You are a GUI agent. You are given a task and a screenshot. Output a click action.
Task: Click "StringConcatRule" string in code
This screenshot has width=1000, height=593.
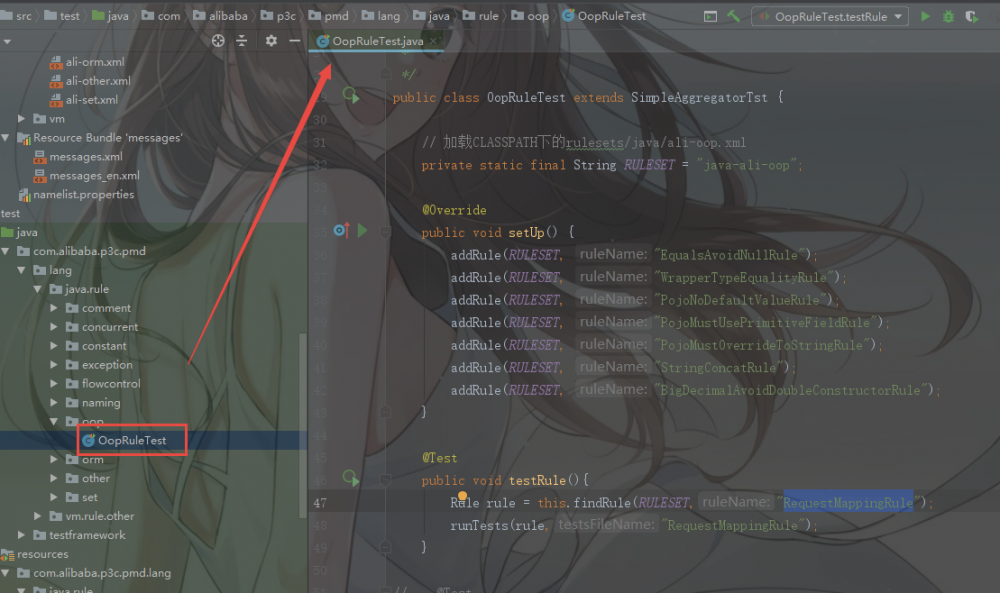[721, 368]
